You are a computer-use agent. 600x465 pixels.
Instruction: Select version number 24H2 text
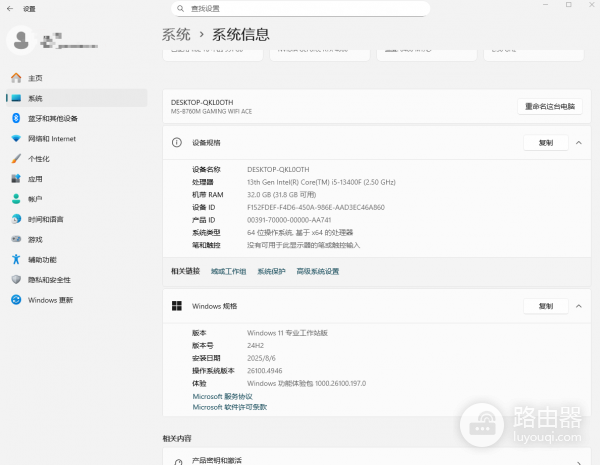(255, 346)
